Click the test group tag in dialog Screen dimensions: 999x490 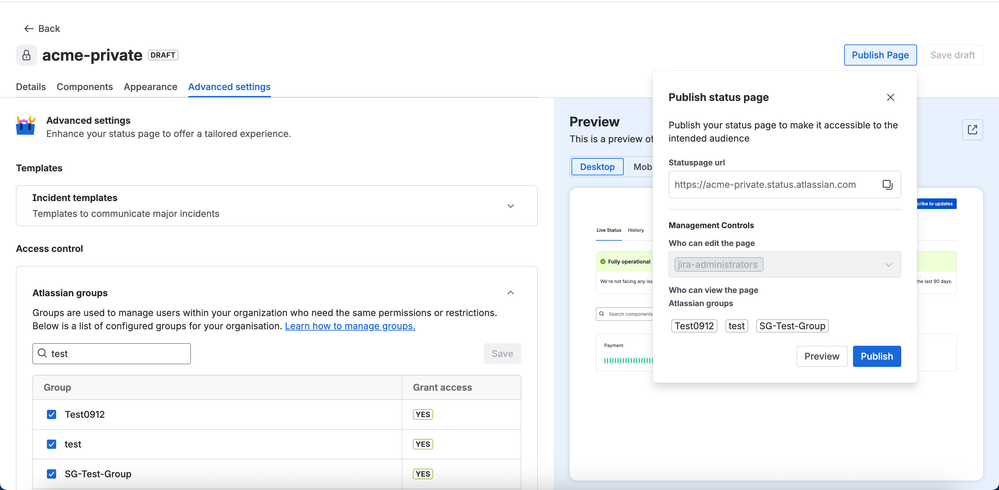[737, 326]
